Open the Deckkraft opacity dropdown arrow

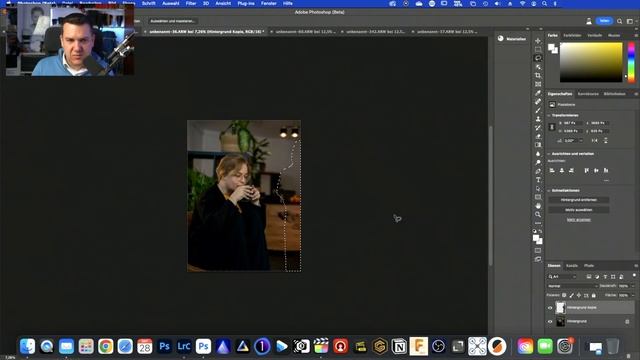point(633,286)
